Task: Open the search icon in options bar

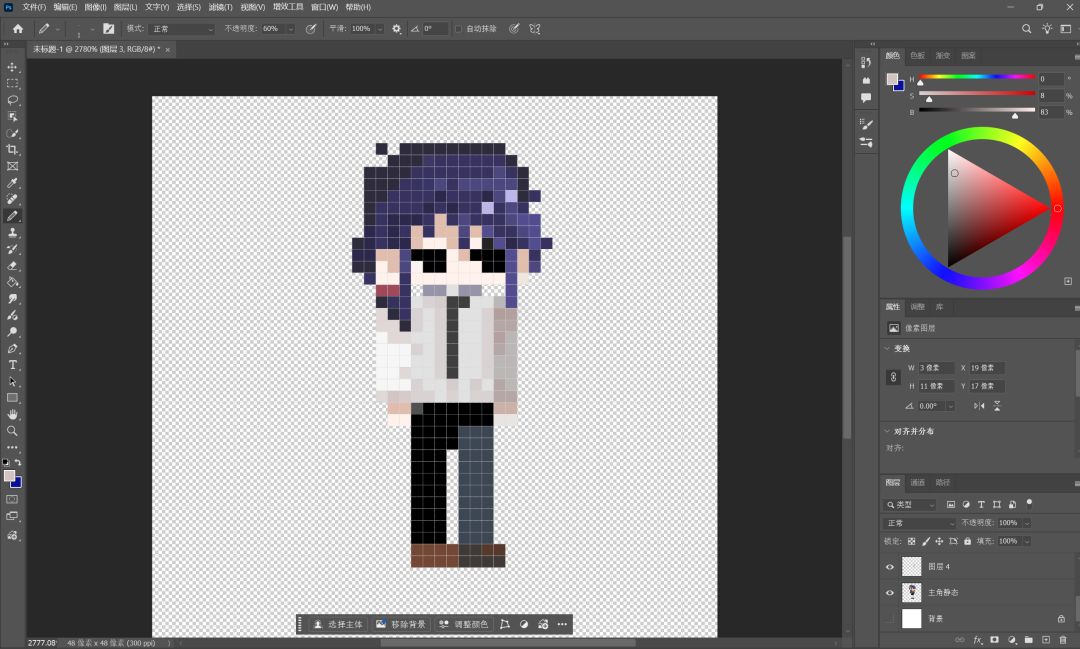Action: [1026, 29]
